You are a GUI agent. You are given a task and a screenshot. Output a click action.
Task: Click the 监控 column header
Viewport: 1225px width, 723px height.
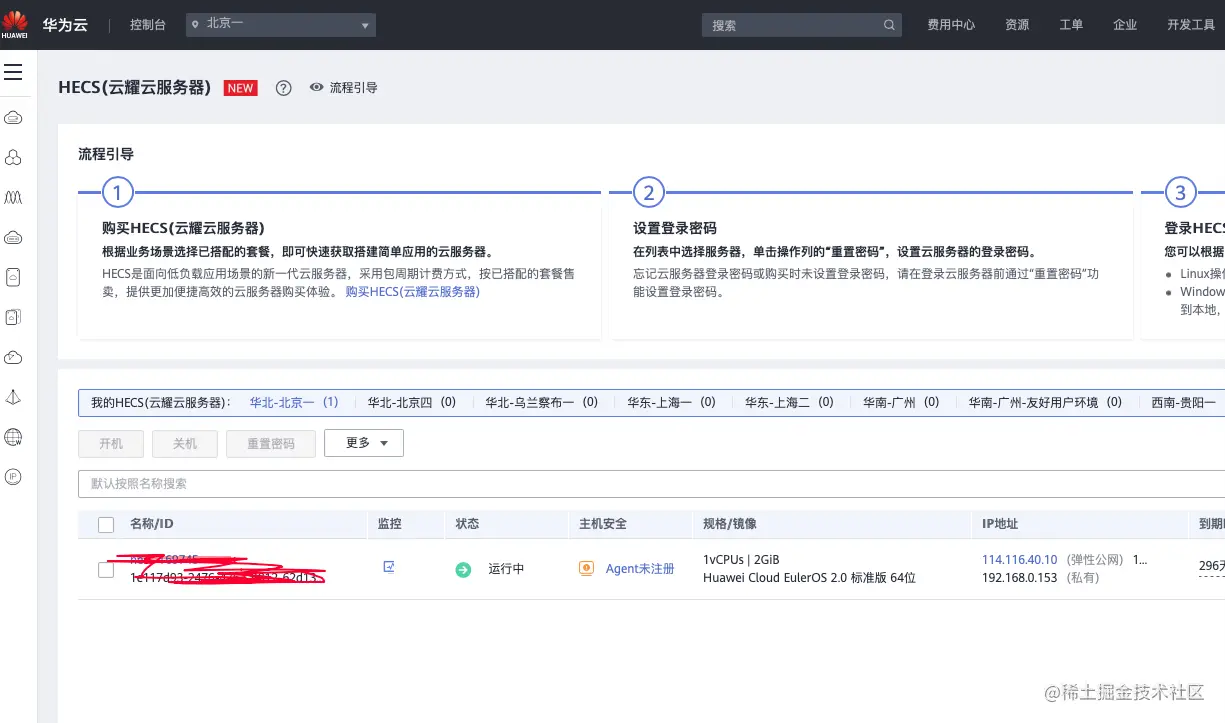390,524
